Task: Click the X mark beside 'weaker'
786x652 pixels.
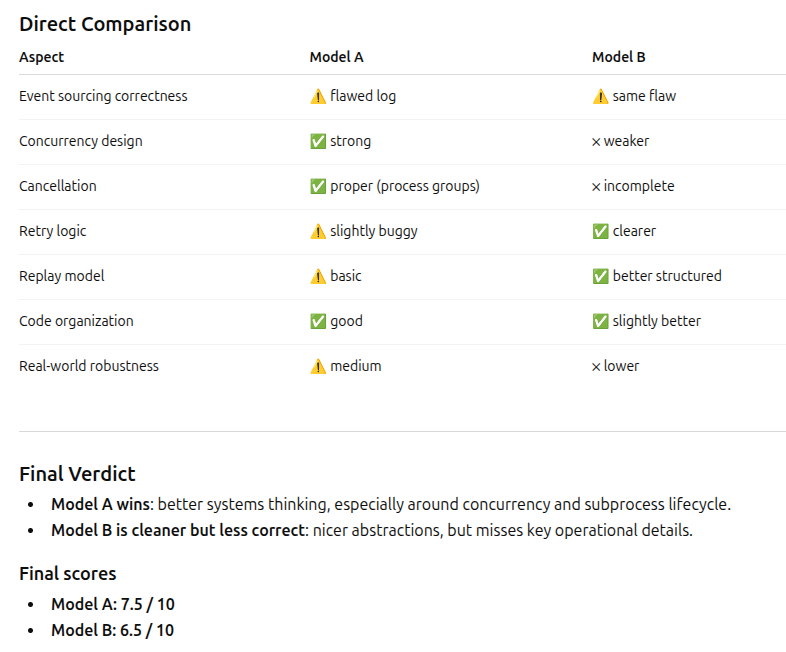Action: pyautogui.click(x=596, y=142)
